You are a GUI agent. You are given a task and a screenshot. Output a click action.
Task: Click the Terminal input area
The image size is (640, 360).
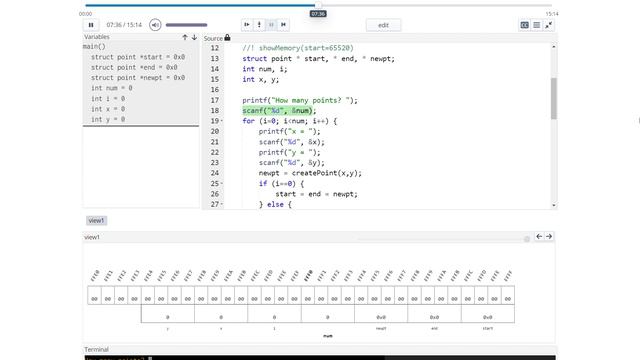(320, 358)
